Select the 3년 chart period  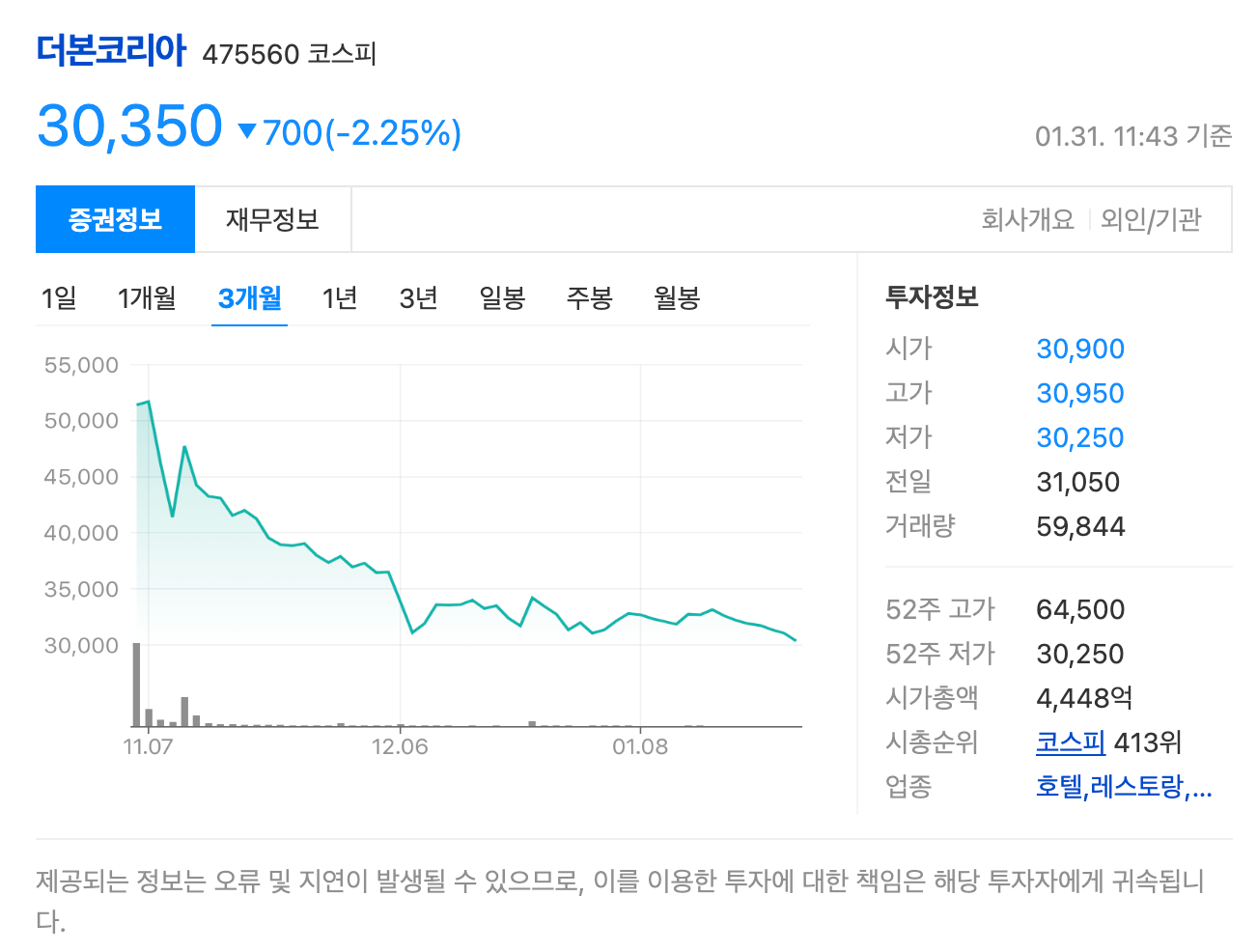pos(417,298)
